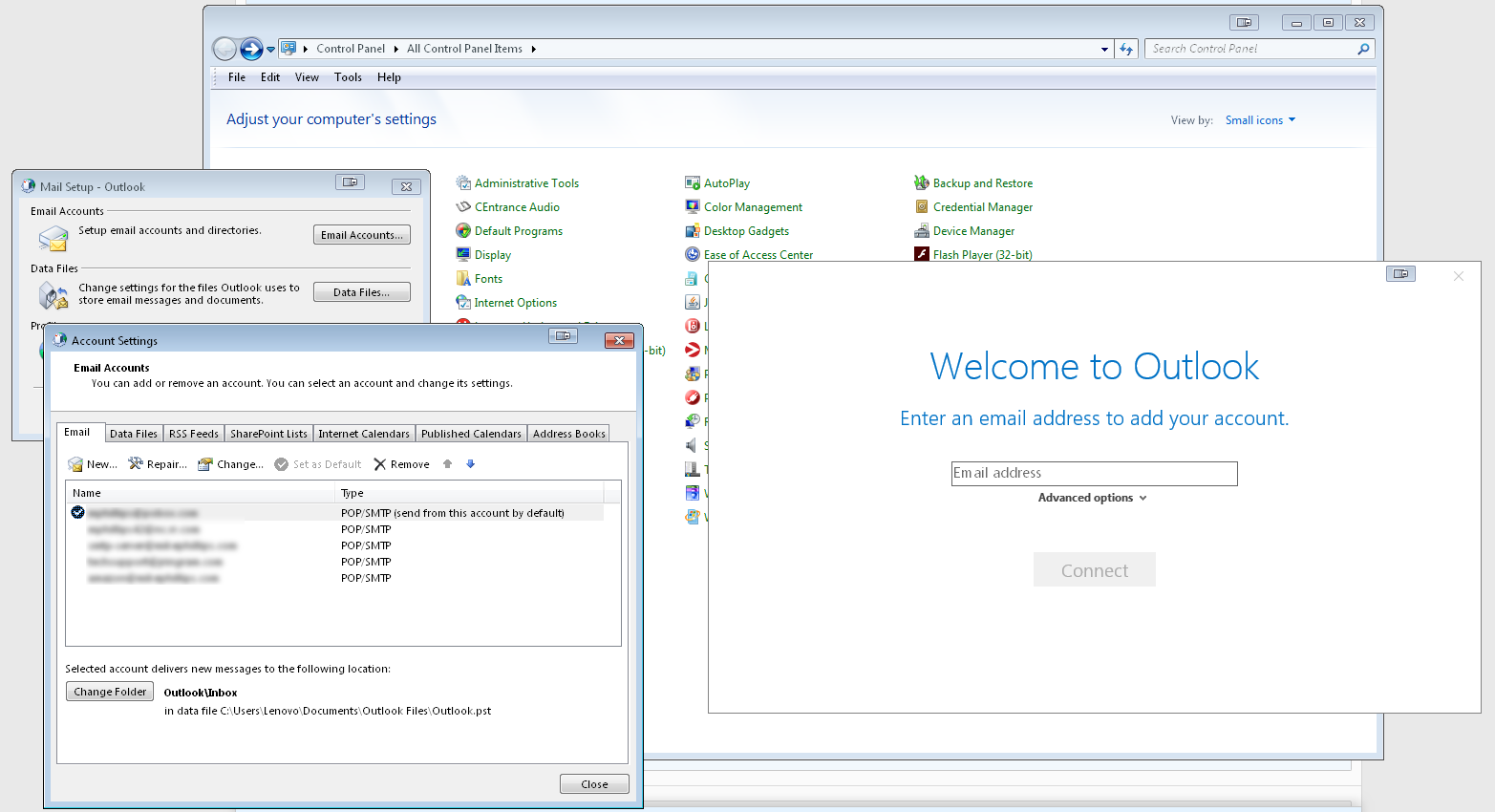Expand Advanced options in Welcome to Outlook
1495x812 pixels.
tap(1092, 498)
